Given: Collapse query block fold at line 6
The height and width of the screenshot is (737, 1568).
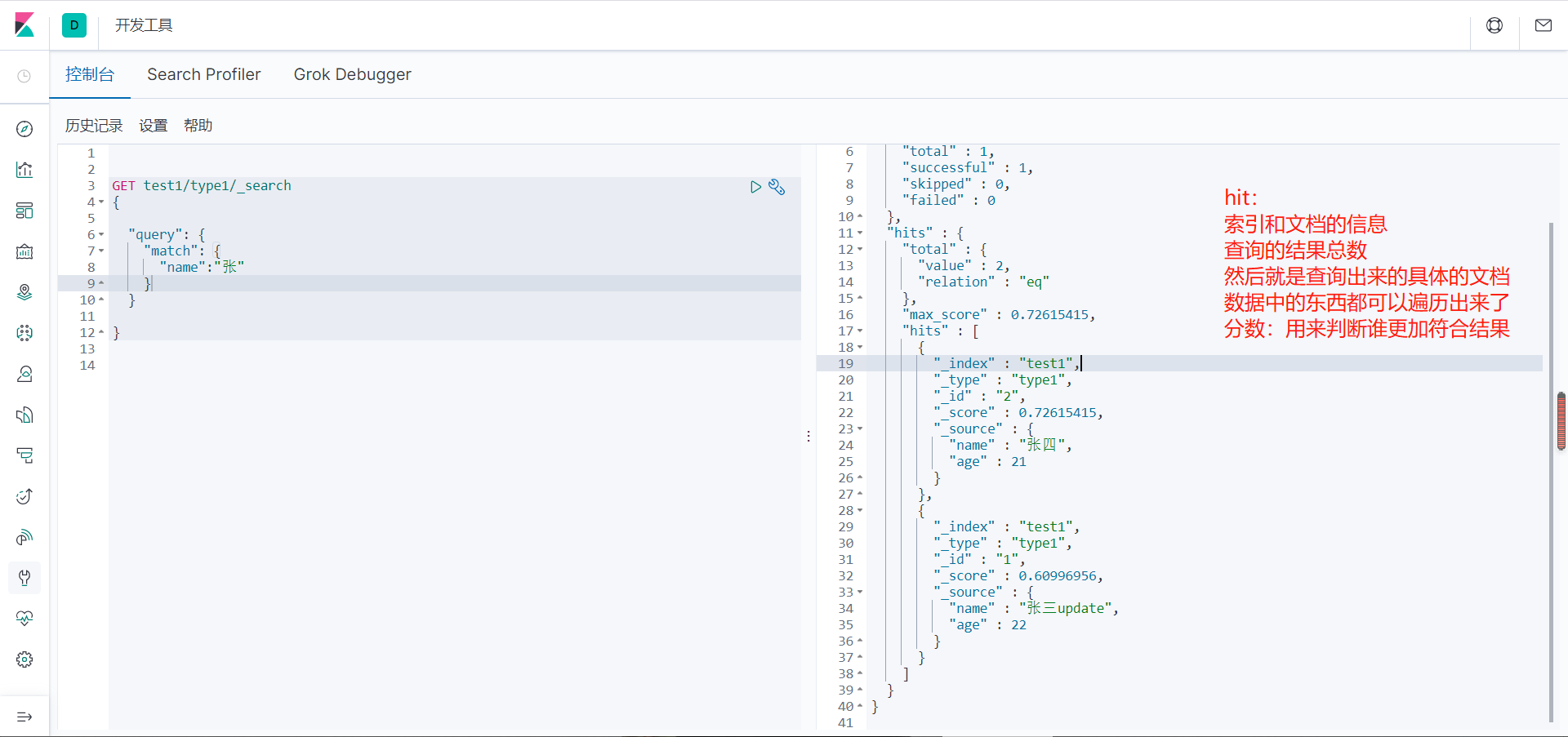Looking at the screenshot, I should 101,235.
